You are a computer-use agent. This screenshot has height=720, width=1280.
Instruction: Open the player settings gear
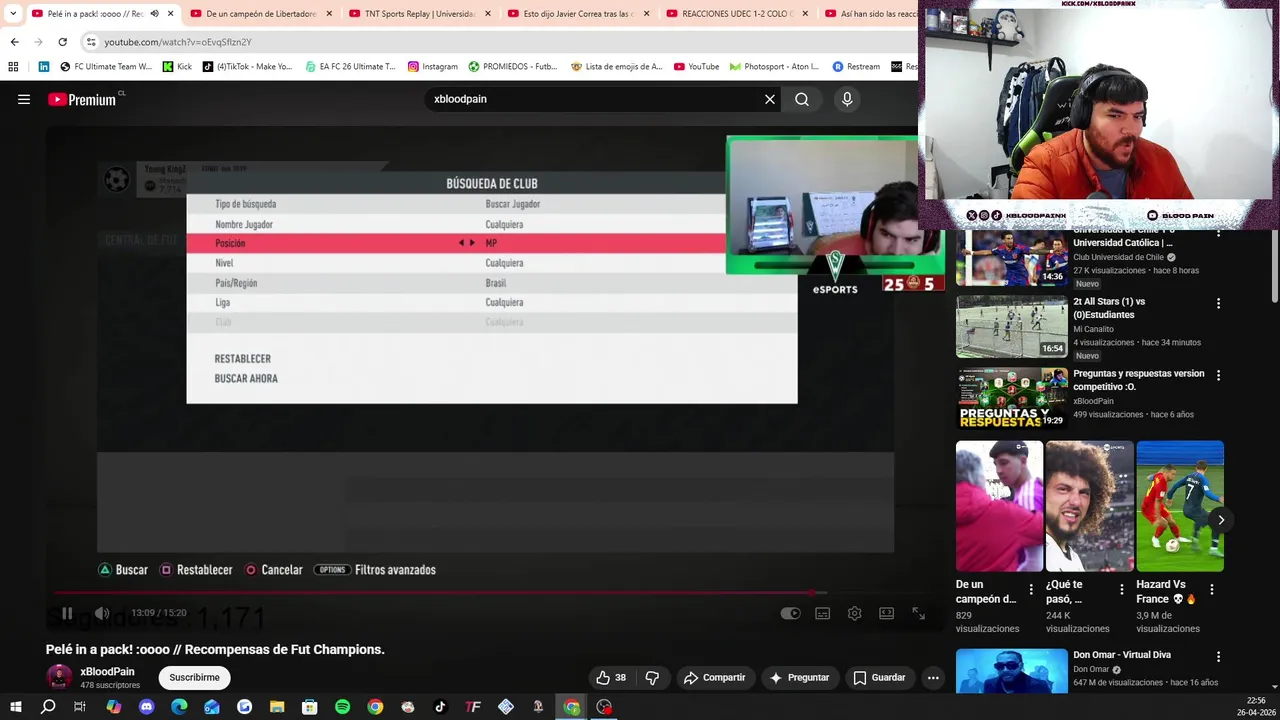pos(854,613)
